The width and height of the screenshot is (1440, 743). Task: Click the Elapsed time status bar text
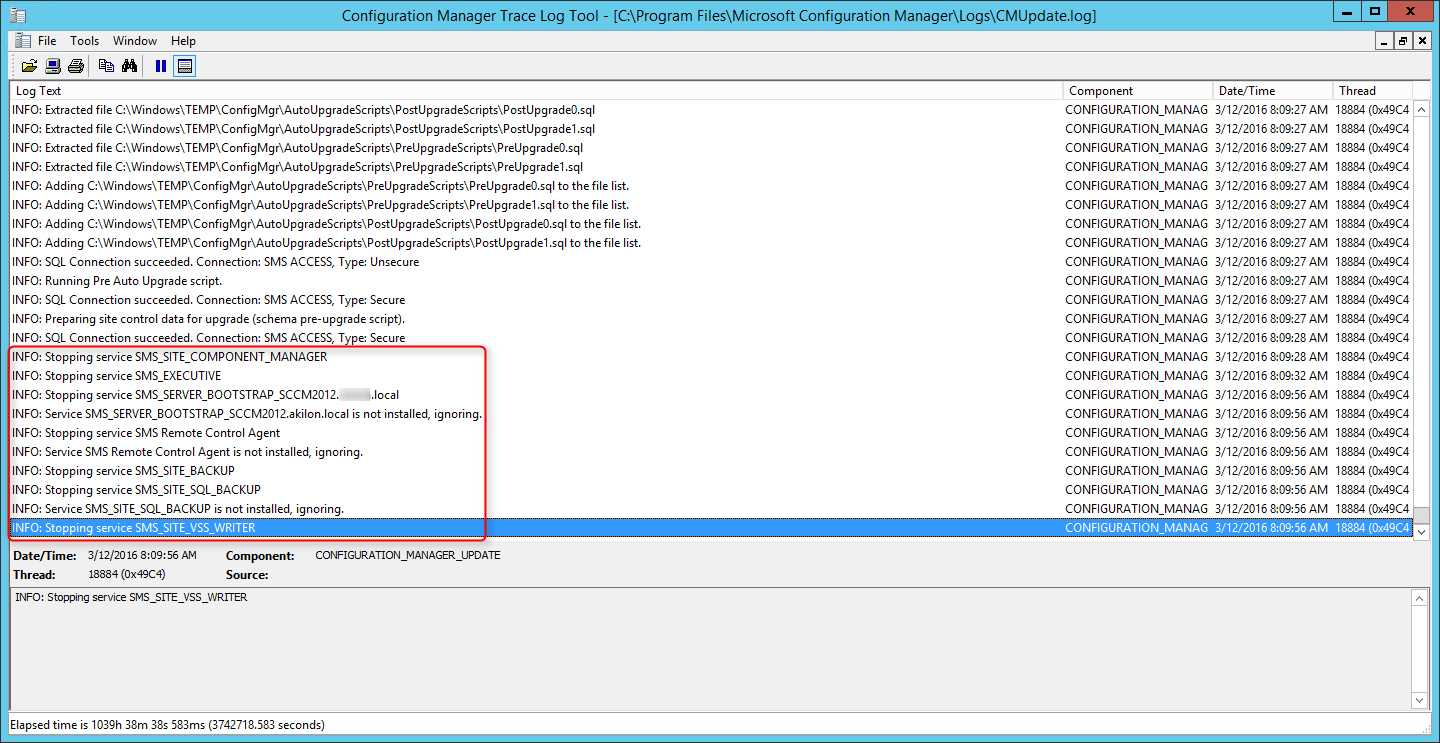pyautogui.click(x=168, y=725)
